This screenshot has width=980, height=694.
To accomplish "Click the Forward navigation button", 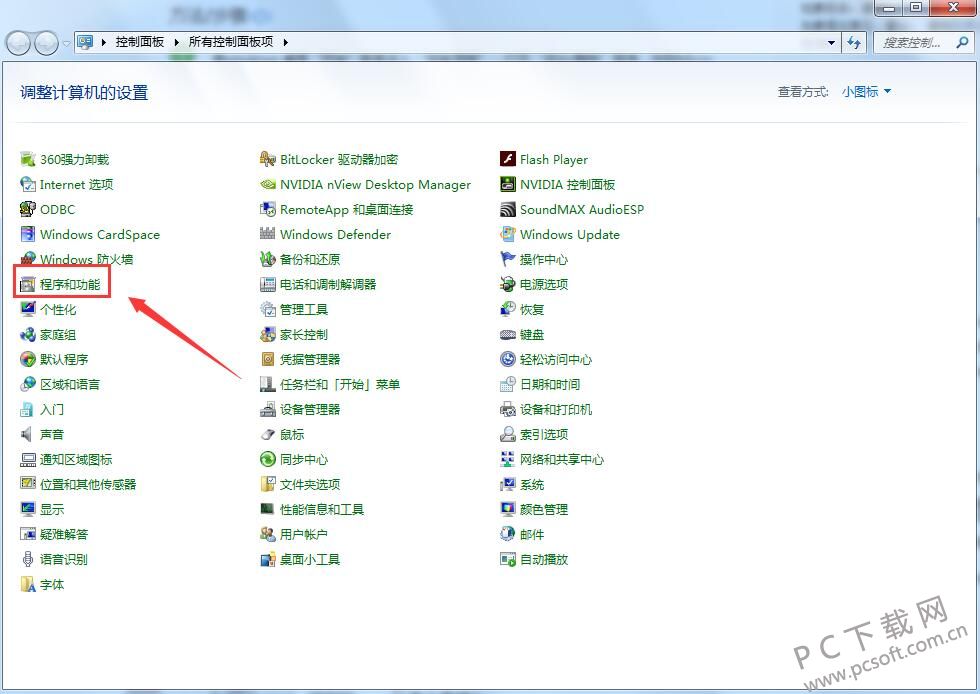I will [46, 43].
